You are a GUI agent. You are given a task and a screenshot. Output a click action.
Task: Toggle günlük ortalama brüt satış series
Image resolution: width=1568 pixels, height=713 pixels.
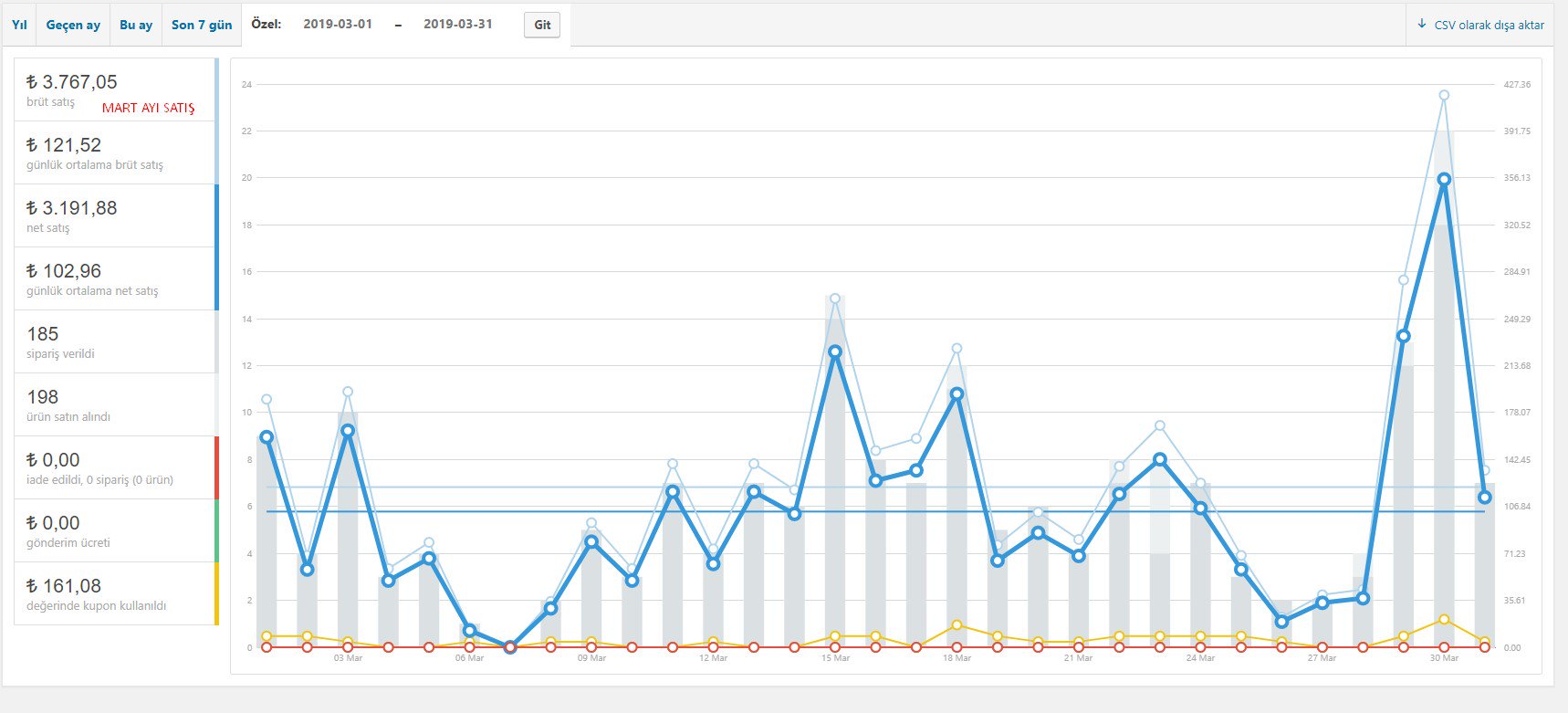(116, 152)
